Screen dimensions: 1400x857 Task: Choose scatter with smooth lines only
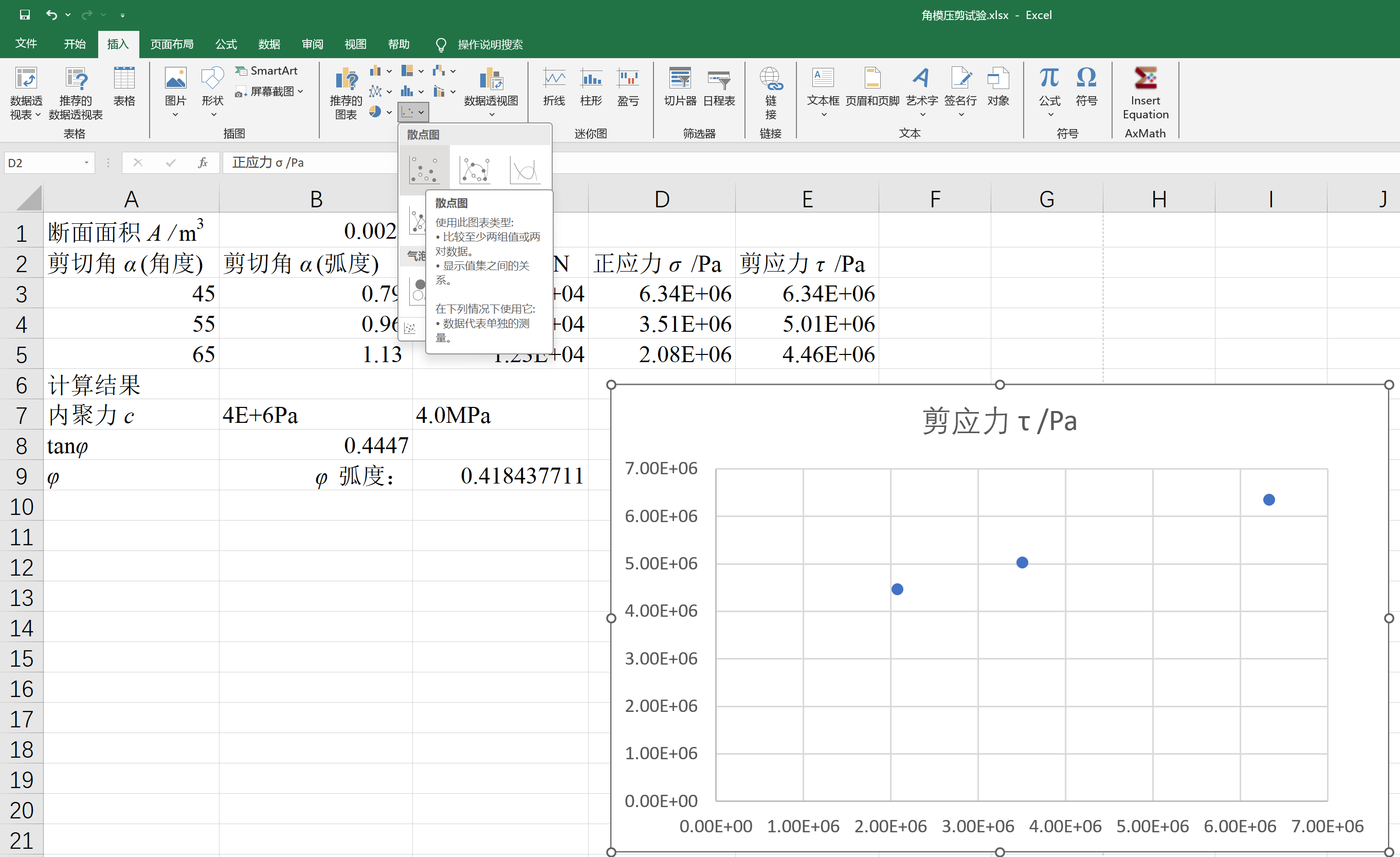(x=524, y=169)
